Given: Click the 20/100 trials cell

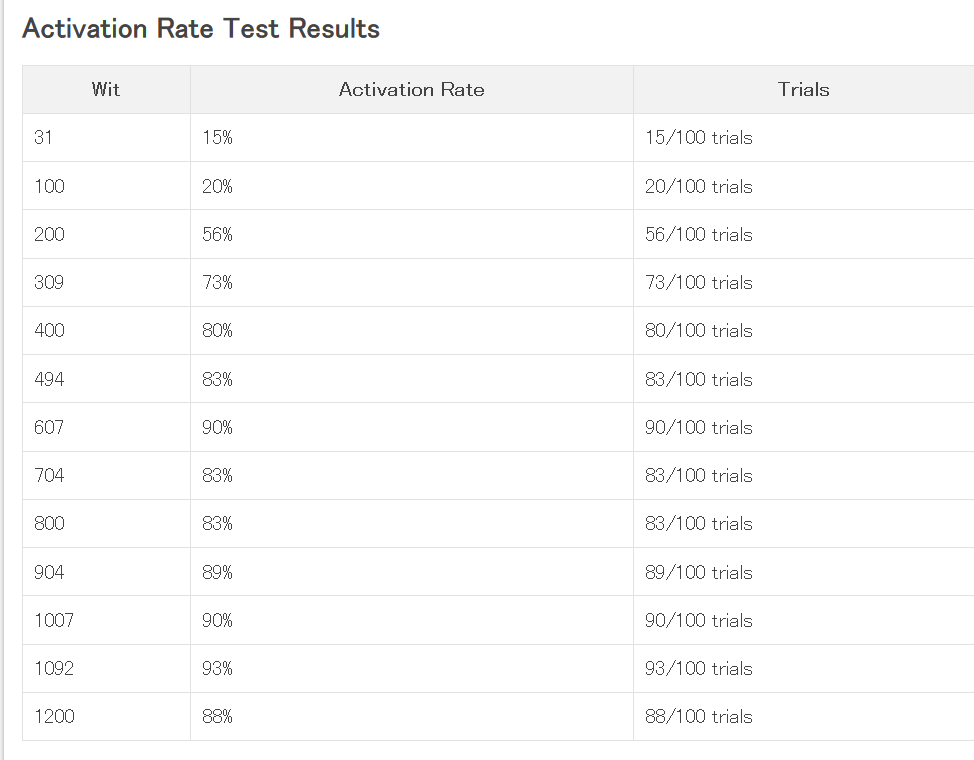Looking at the screenshot, I should click(x=804, y=186).
